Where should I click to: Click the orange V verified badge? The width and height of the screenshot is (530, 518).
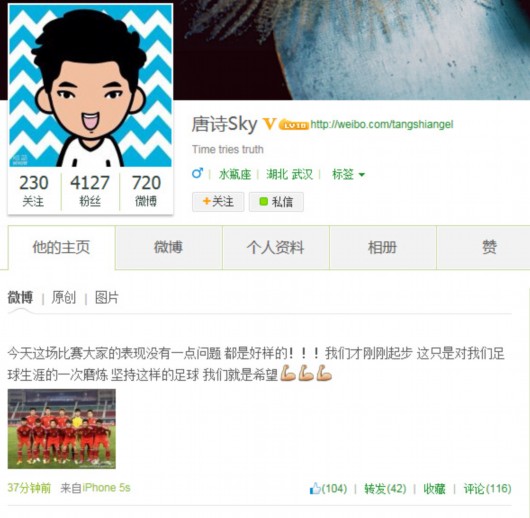(x=269, y=124)
